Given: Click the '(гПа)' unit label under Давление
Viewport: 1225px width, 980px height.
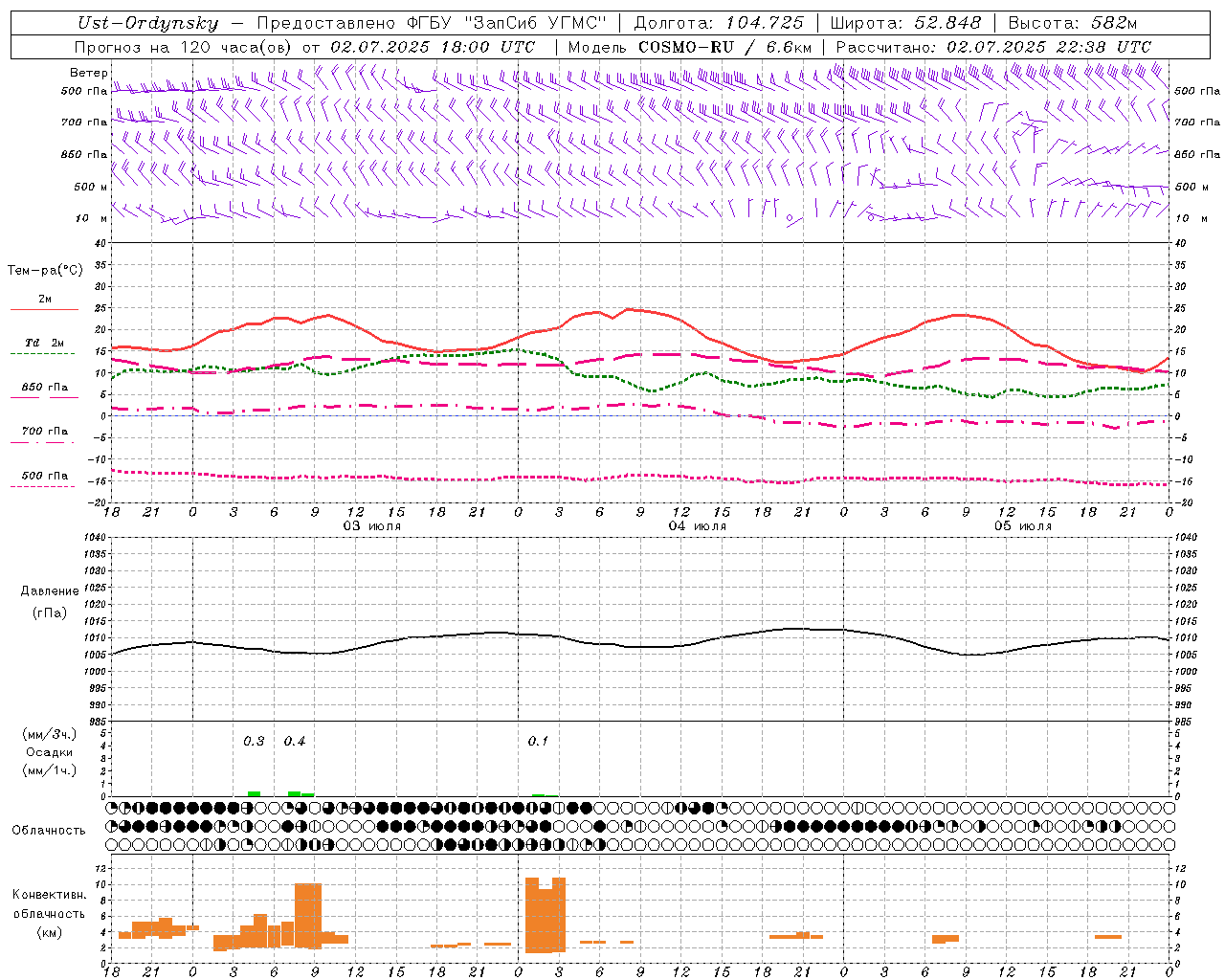Looking at the screenshot, I should pos(50,612).
